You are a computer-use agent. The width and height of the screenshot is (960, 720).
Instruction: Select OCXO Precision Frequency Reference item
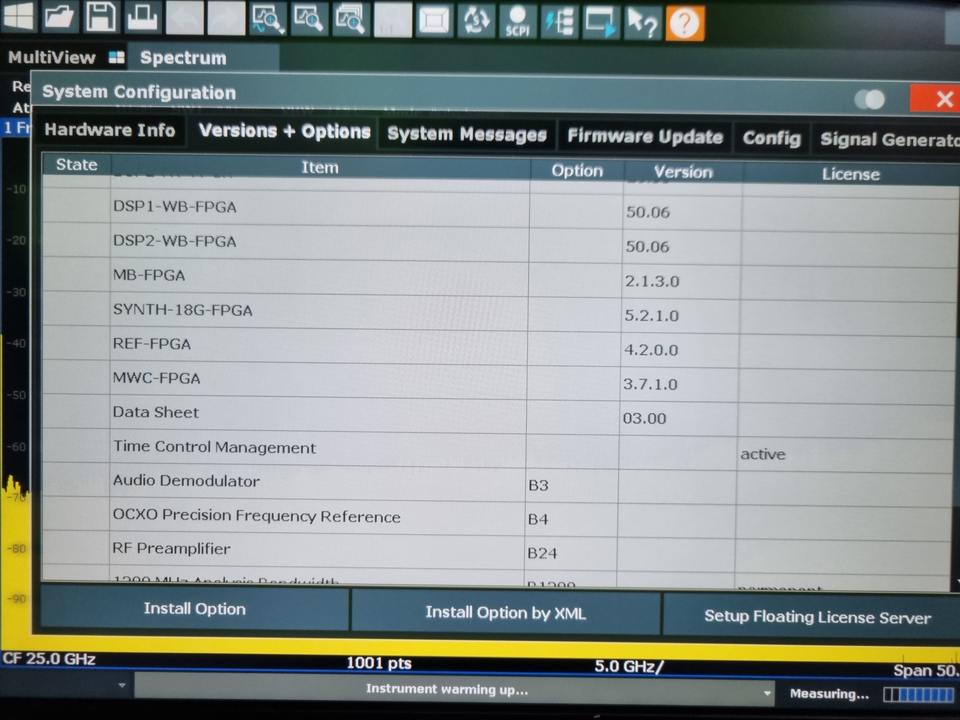(x=257, y=516)
